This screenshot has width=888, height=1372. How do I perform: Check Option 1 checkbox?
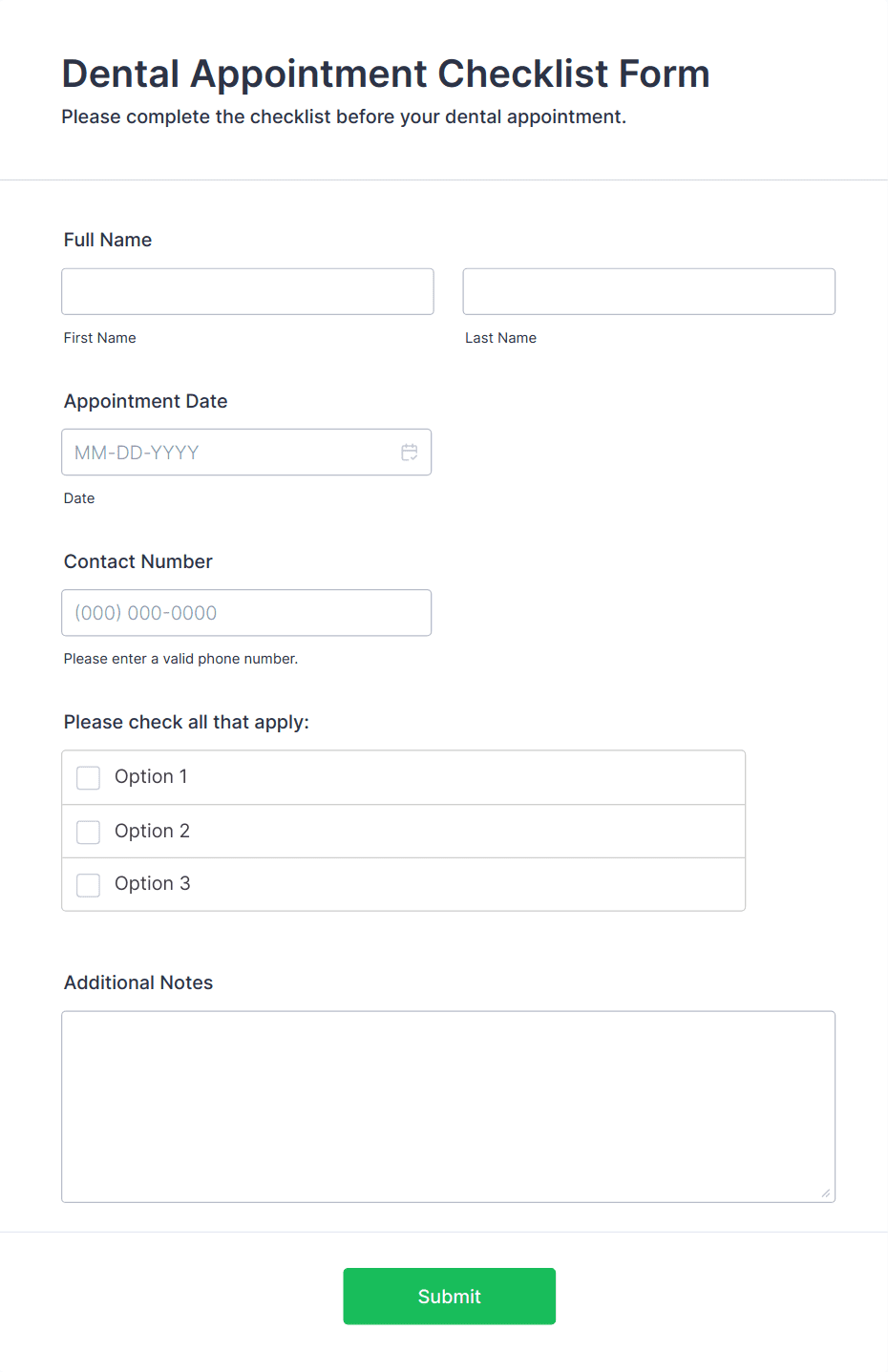pyautogui.click(x=88, y=777)
